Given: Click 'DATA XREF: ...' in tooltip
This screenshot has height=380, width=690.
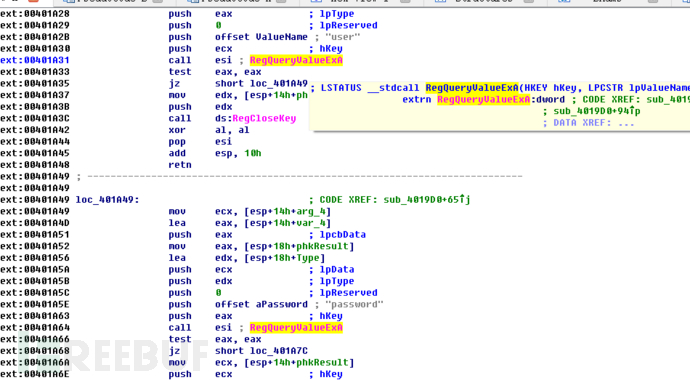Looking at the screenshot, I should point(594,123).
